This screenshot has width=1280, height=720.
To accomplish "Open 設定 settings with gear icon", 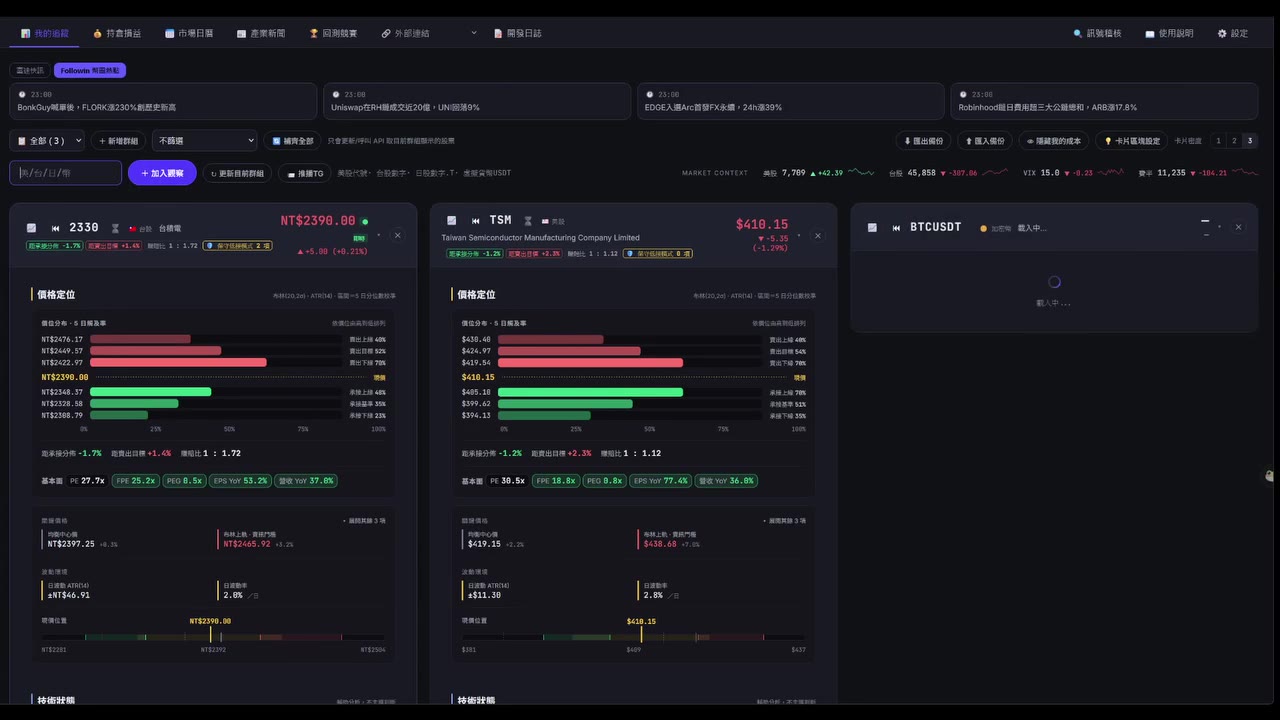I will (x=1233, y=33).
